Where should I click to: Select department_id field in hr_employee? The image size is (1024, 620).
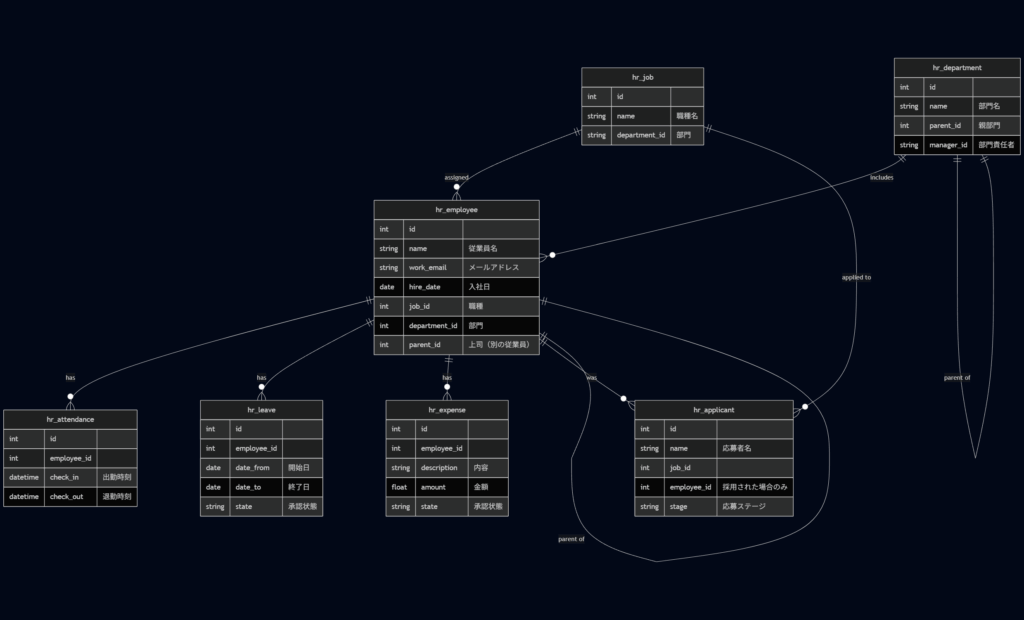coord(433,325)
